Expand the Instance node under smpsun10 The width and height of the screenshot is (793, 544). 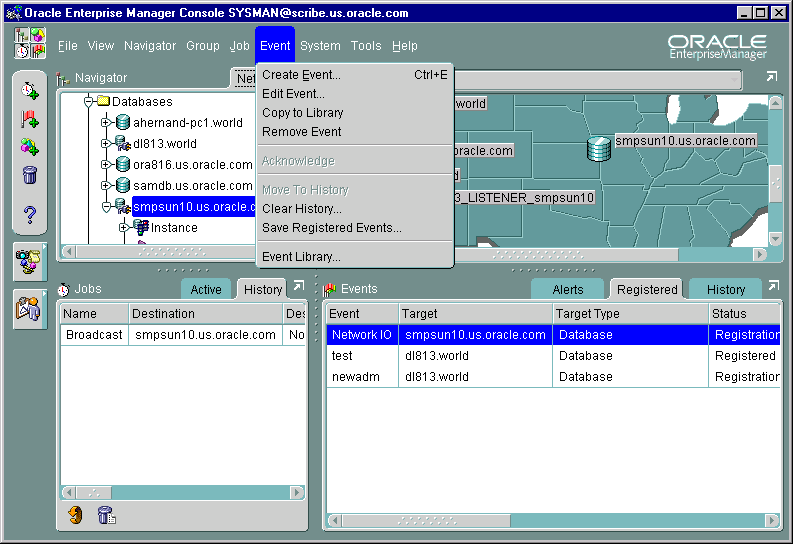[123, 228]
